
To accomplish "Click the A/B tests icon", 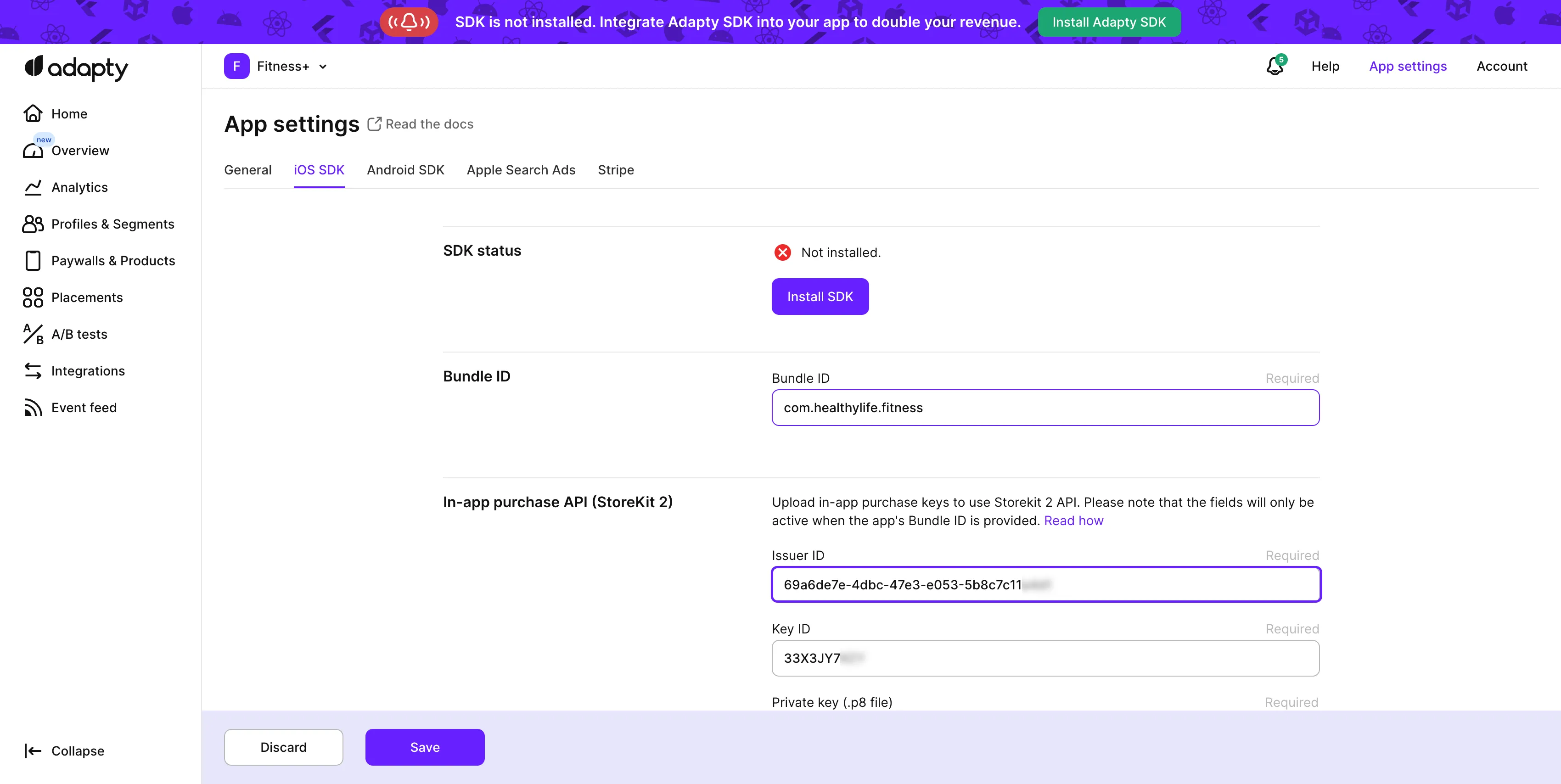I will [33, 334].
